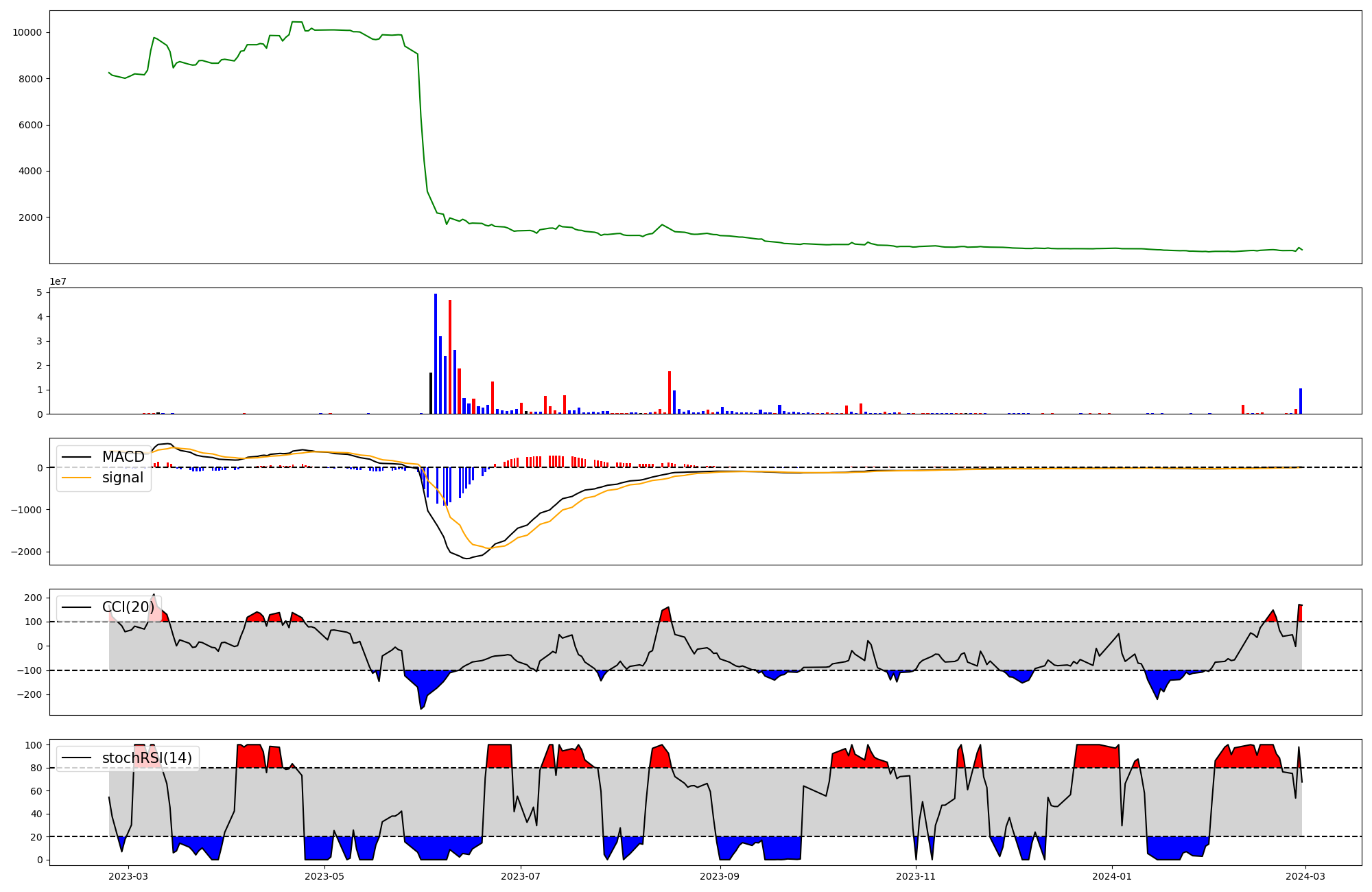Click the 2023-07 x-axis date label

(x=521, y=876)
